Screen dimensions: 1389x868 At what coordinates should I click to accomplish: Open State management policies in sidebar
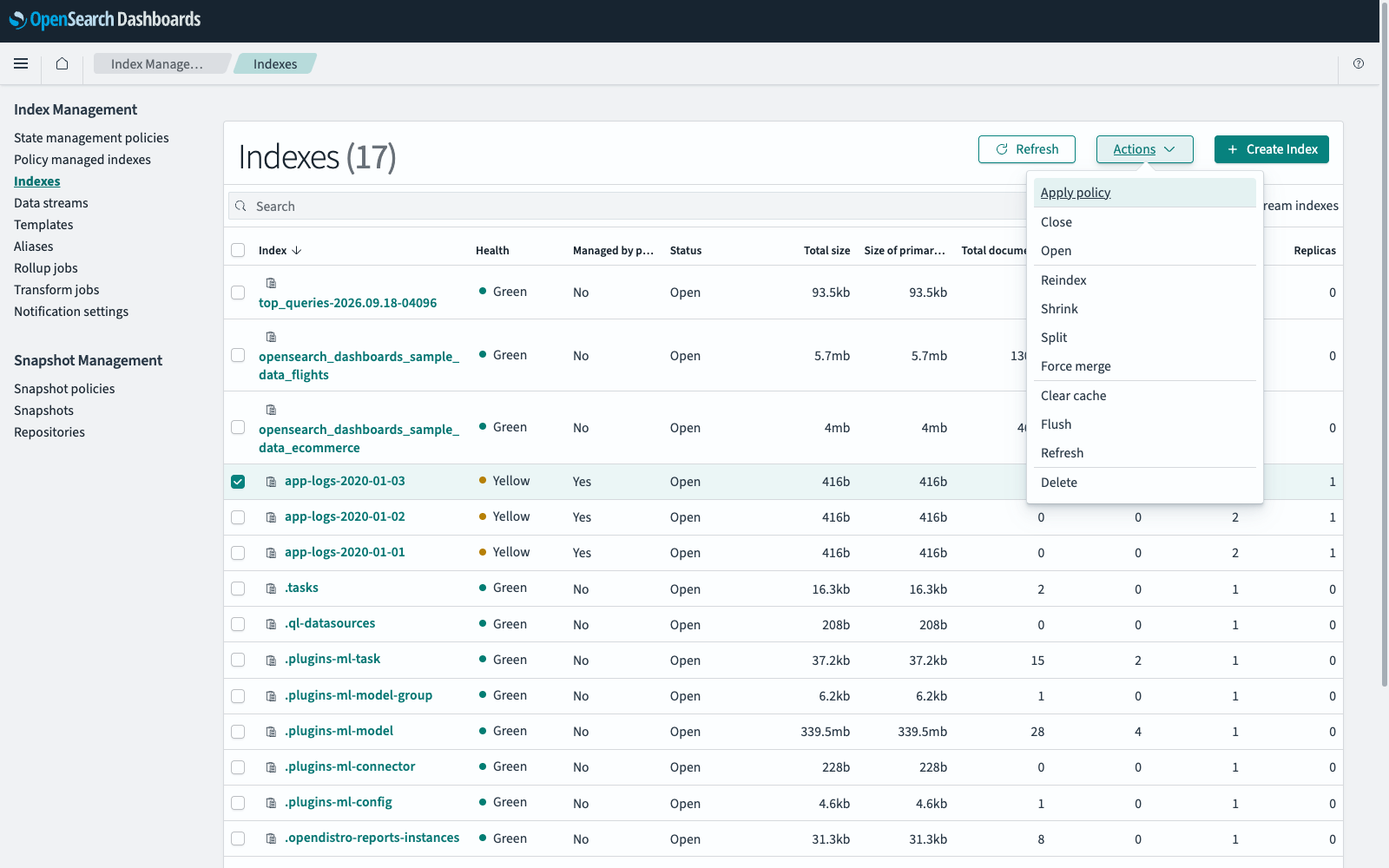pyautogui.click(x=91, y=138)
